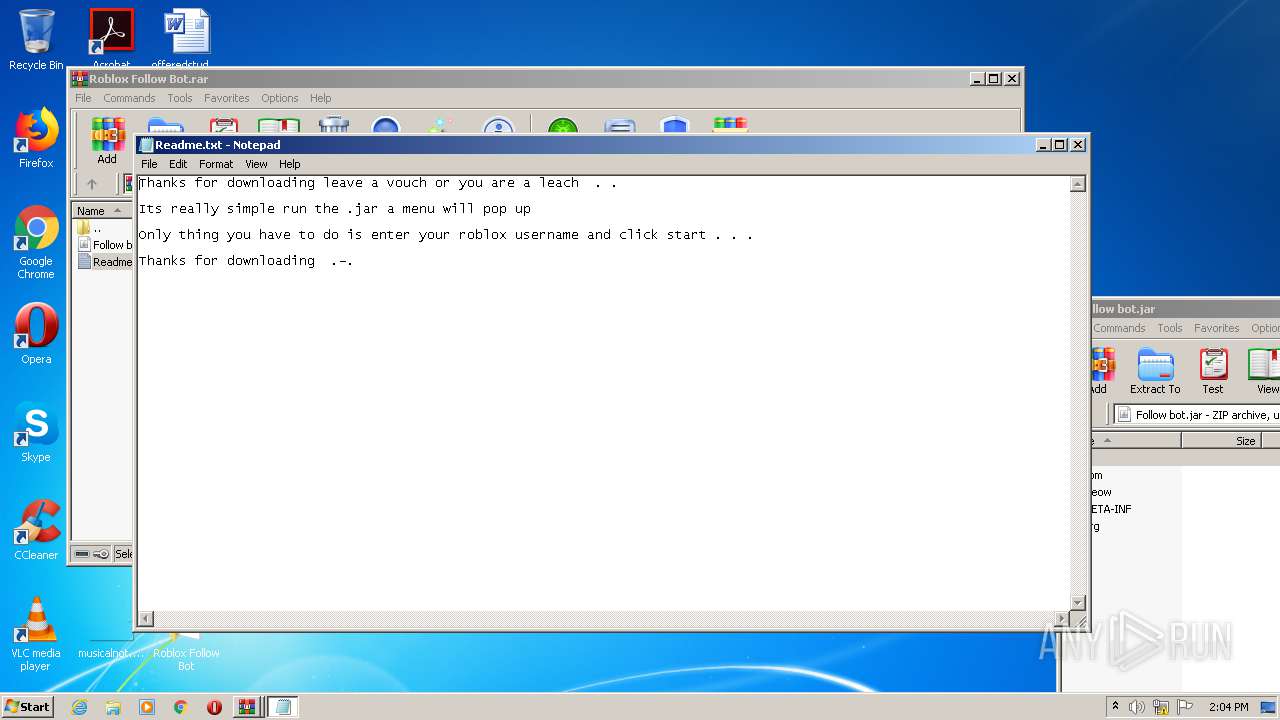
Task: Open Windows Media Player from the taskbar
Action: click(x=147, y=707)
